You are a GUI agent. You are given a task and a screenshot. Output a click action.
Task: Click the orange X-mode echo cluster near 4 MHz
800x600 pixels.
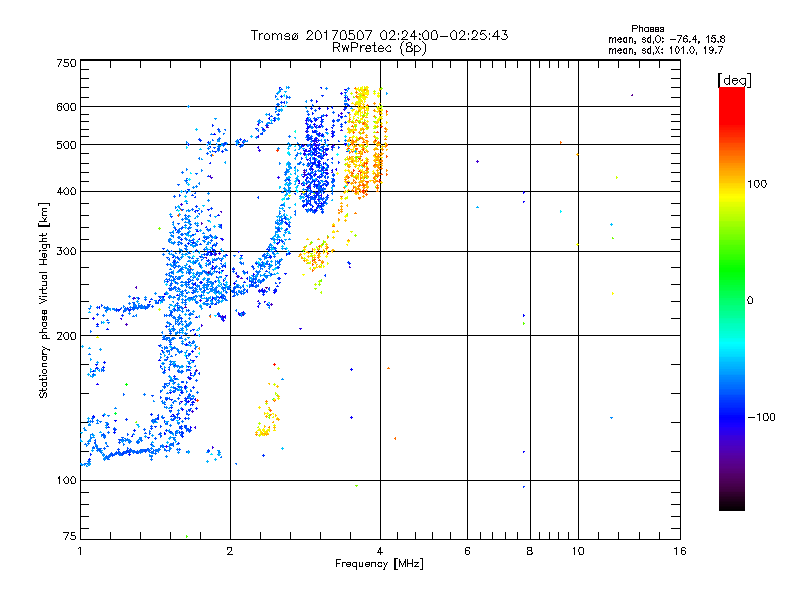point(364,143)
